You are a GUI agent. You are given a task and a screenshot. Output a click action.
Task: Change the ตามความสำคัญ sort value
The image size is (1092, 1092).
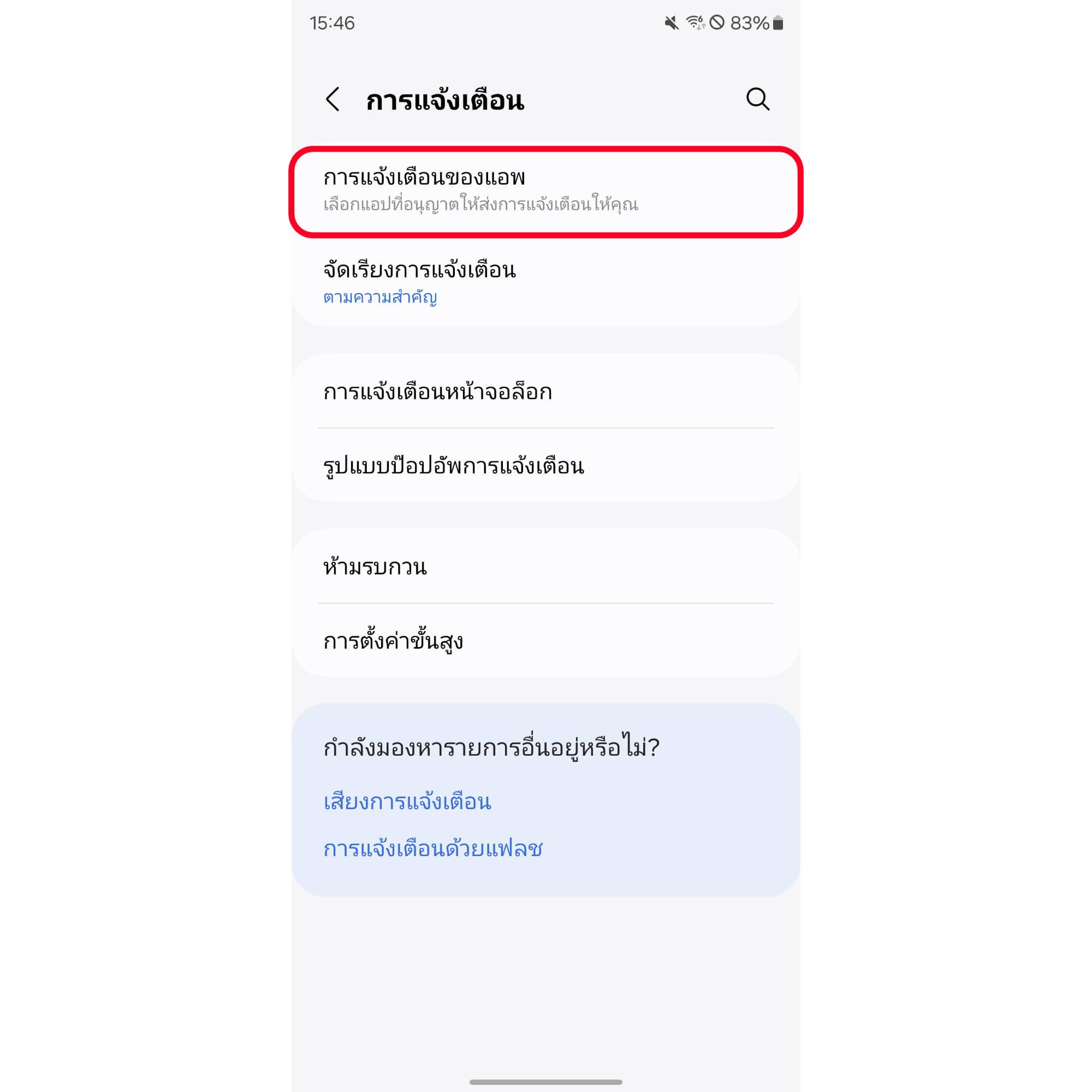pyautogui.click(x=380, y=298)
